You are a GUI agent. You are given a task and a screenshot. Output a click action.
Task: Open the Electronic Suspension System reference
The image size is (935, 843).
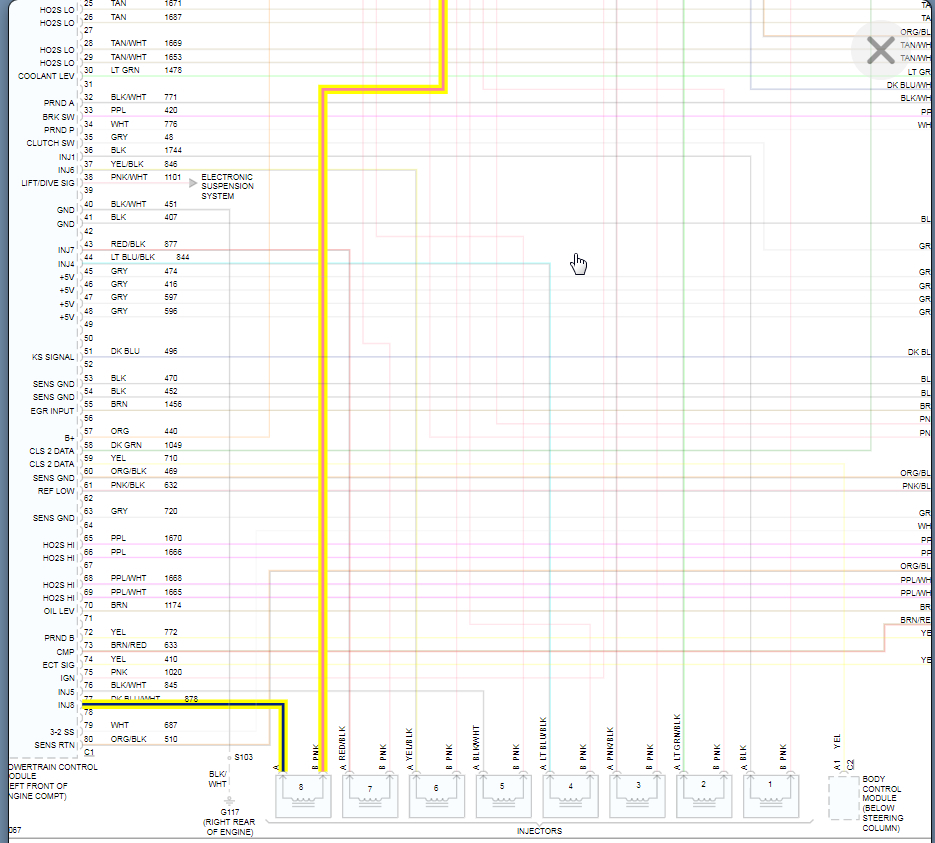point(227,187)
